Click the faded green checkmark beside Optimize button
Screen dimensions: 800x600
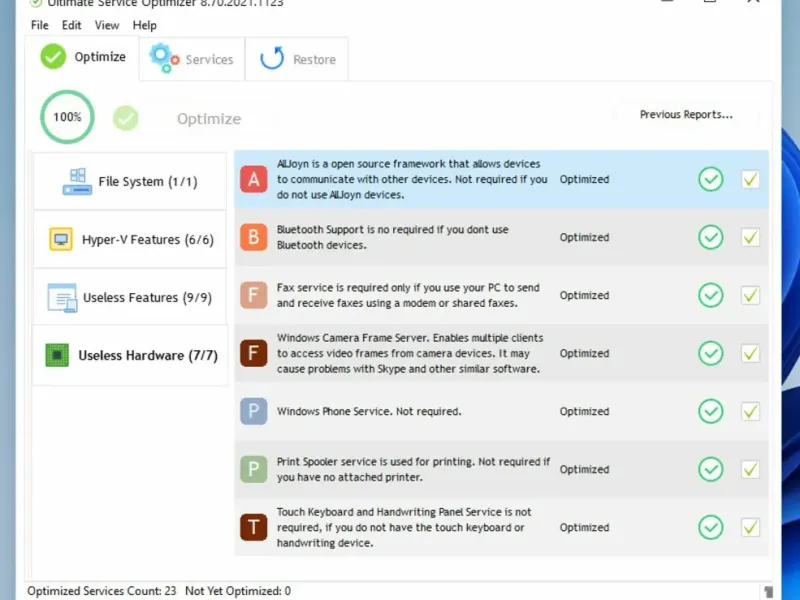[x=126, y=118]
